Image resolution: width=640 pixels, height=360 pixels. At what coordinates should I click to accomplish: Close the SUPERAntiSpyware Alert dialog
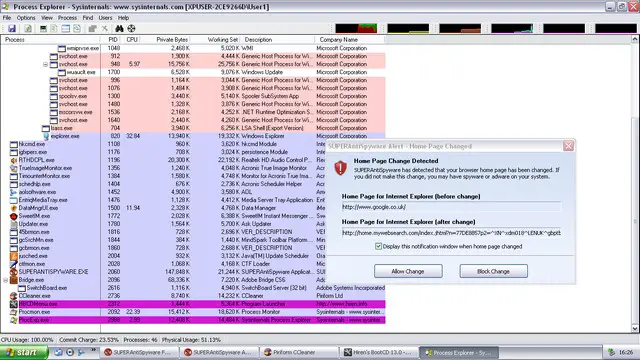[x=568, y=146]
